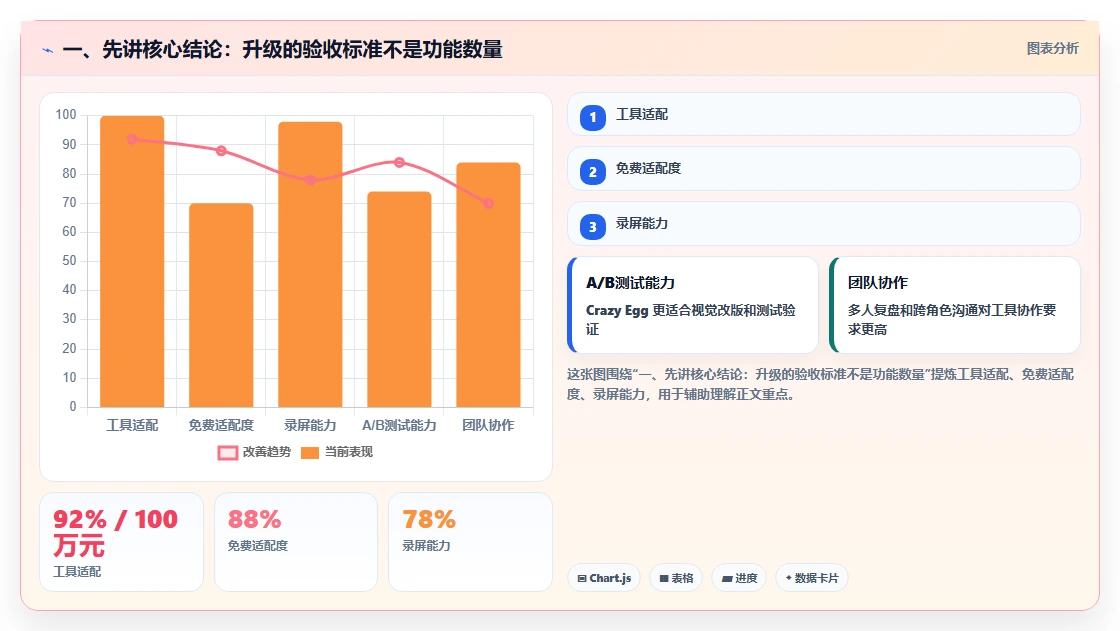Click the blue number 3 badge

click(x=593, y=227)
